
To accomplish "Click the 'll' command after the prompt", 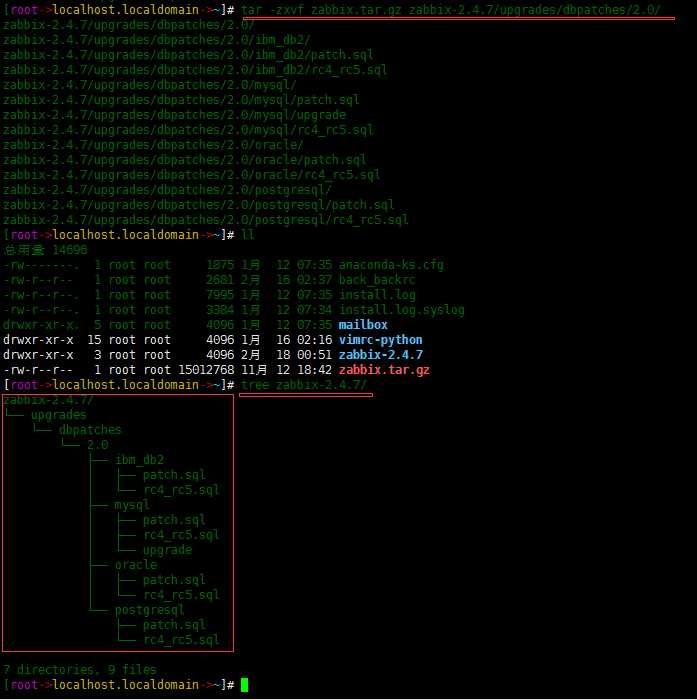I will [x=248, y=235].
